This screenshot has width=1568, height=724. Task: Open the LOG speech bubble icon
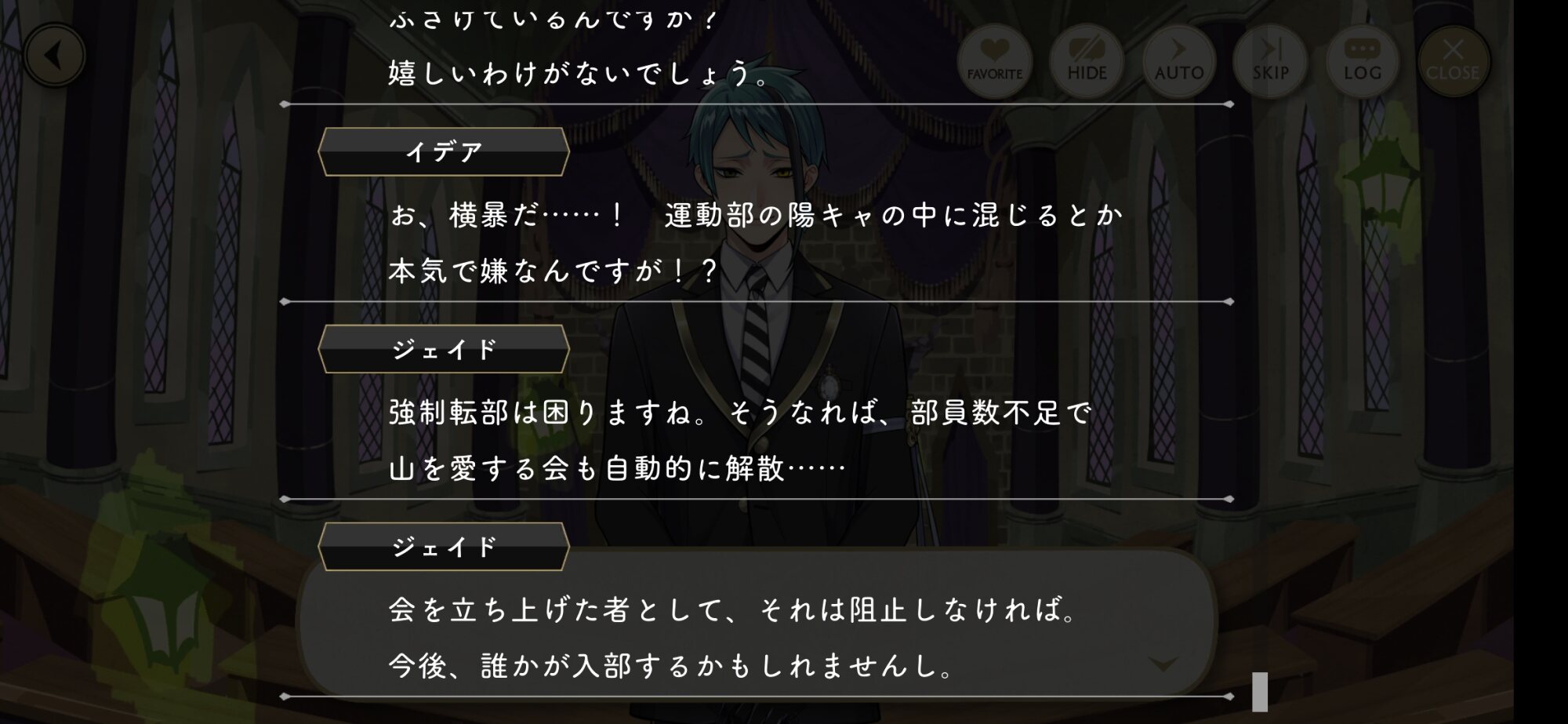coord(1363,61)
